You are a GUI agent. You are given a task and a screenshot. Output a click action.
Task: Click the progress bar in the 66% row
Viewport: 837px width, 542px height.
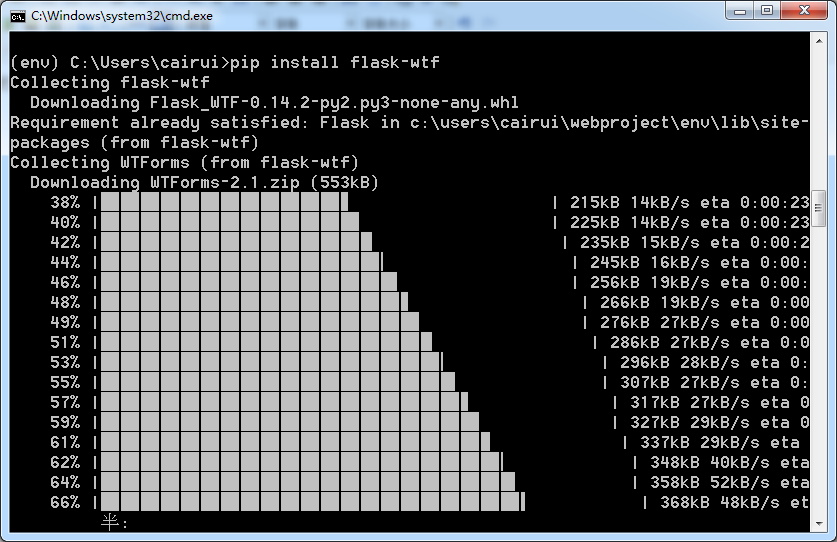tap(313, 502)
